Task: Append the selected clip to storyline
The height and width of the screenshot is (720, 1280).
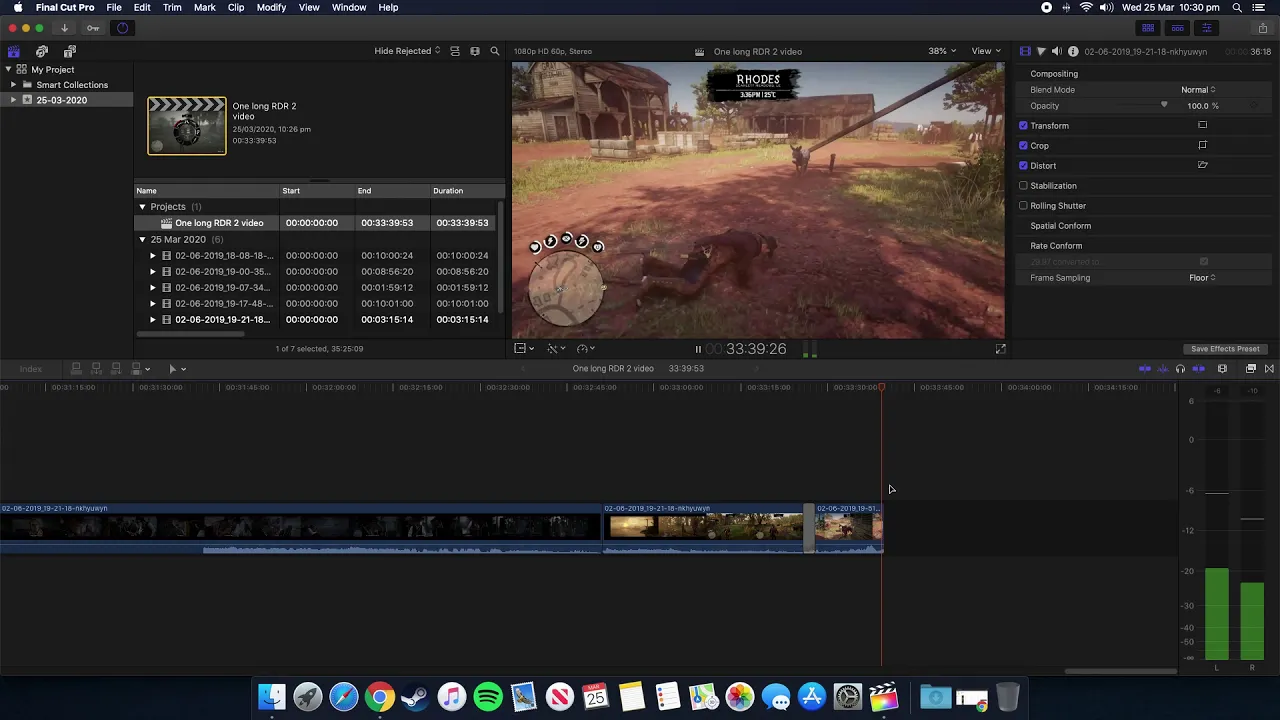Action: [x=116, y=369]
